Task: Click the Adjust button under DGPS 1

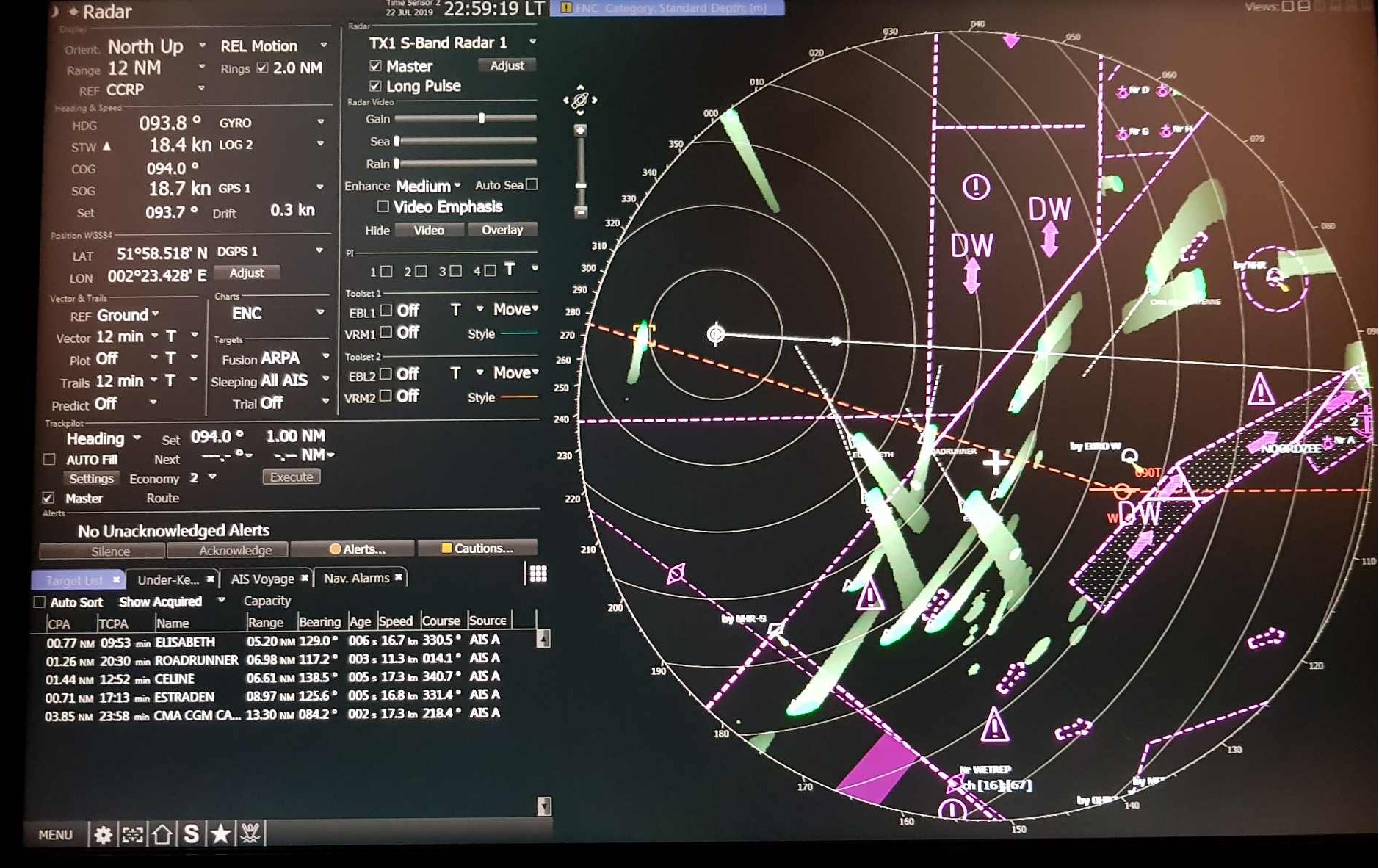Action: tap(247, 272)
